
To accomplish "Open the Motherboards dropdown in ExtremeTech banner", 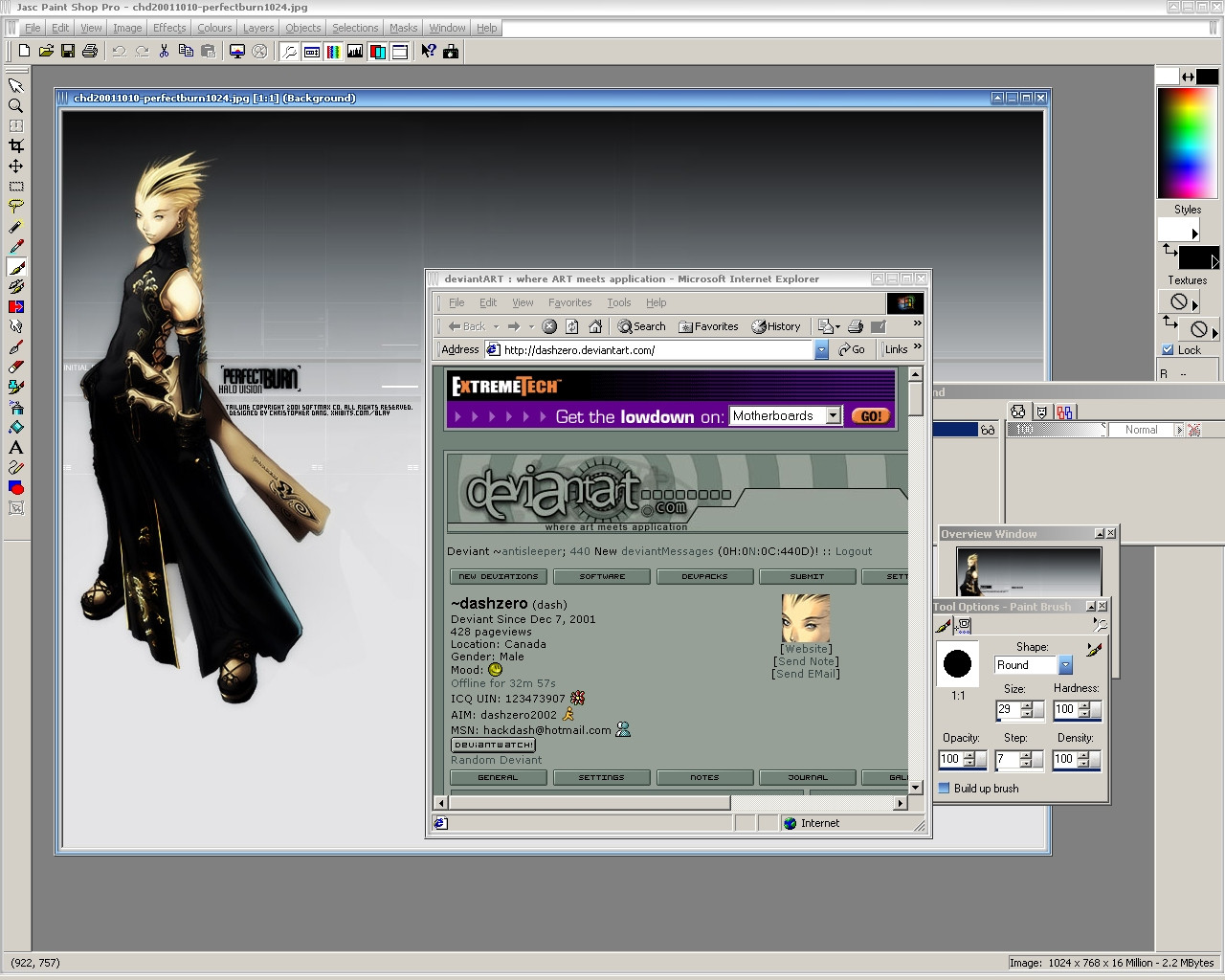I will [833, 415].
